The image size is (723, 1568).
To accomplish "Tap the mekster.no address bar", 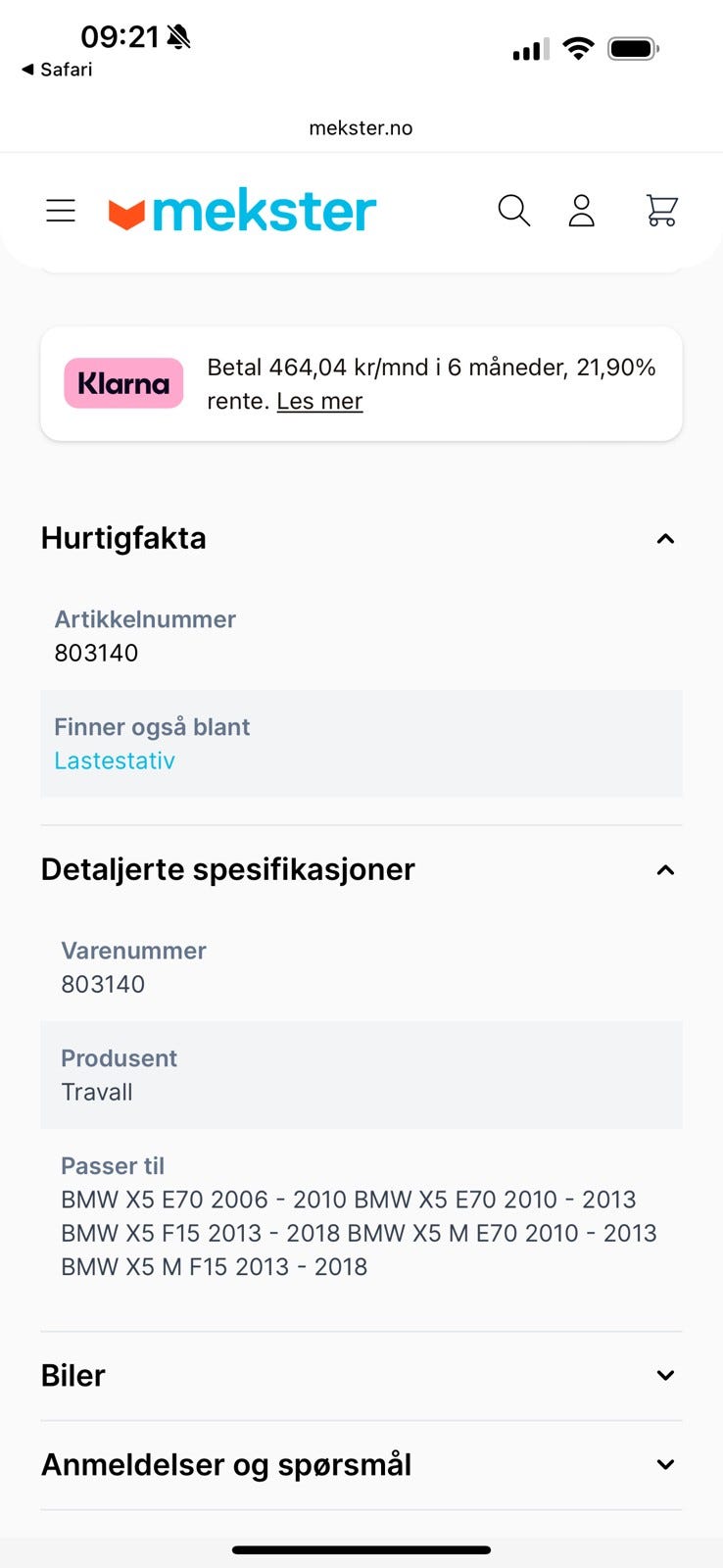I will (x=361, y=128).
